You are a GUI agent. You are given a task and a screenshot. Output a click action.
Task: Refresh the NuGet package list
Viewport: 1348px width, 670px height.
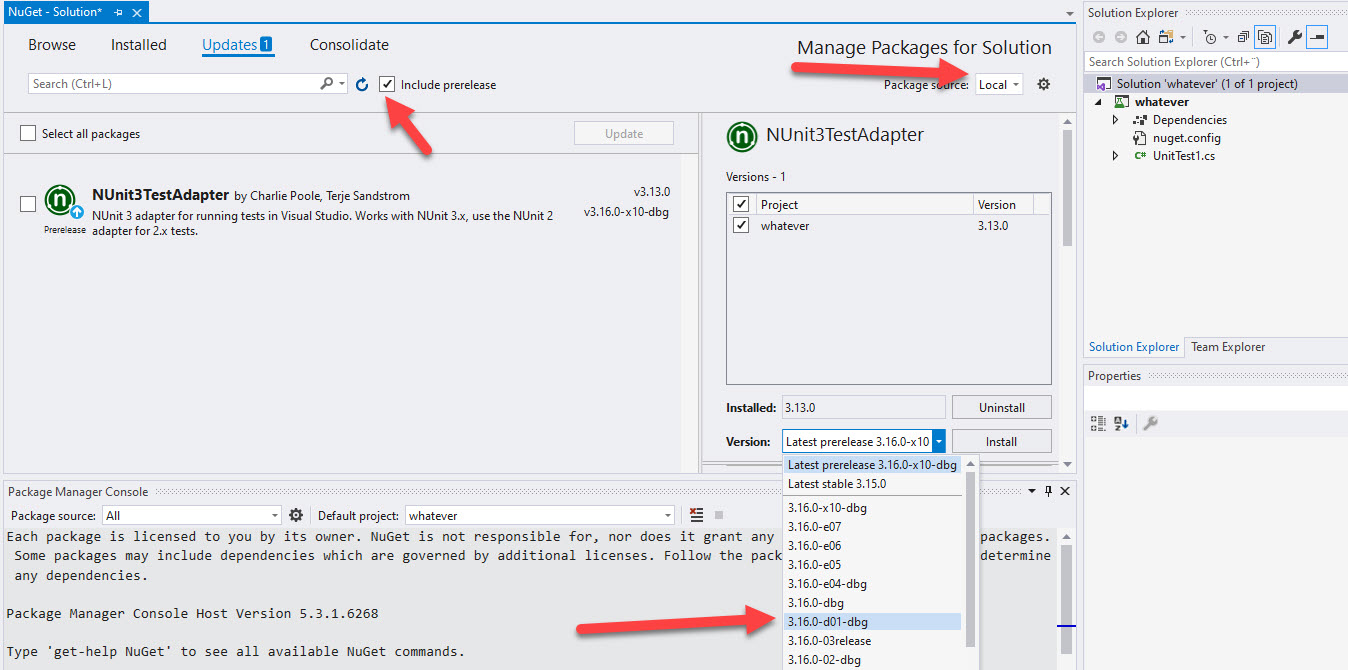click(x=362, y=85)
